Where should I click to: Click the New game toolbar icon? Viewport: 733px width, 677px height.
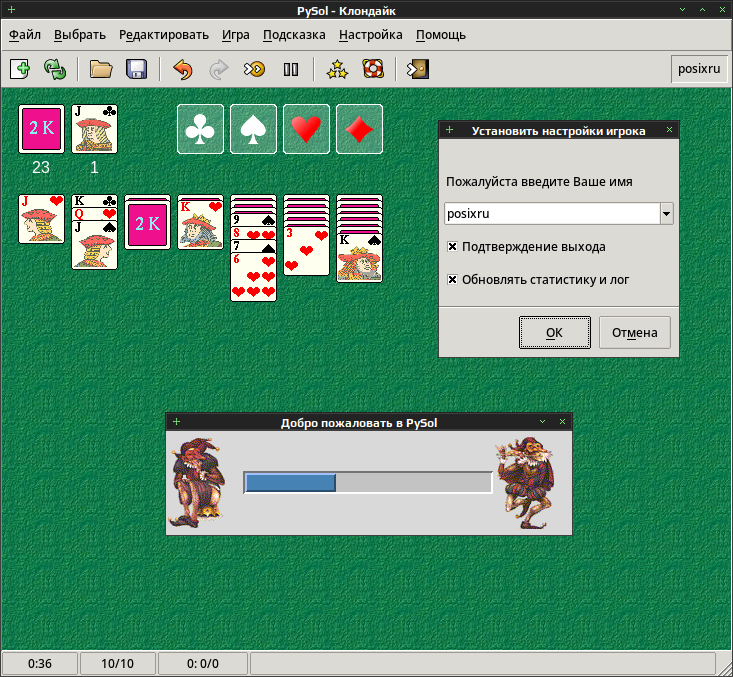click(20, 69)
